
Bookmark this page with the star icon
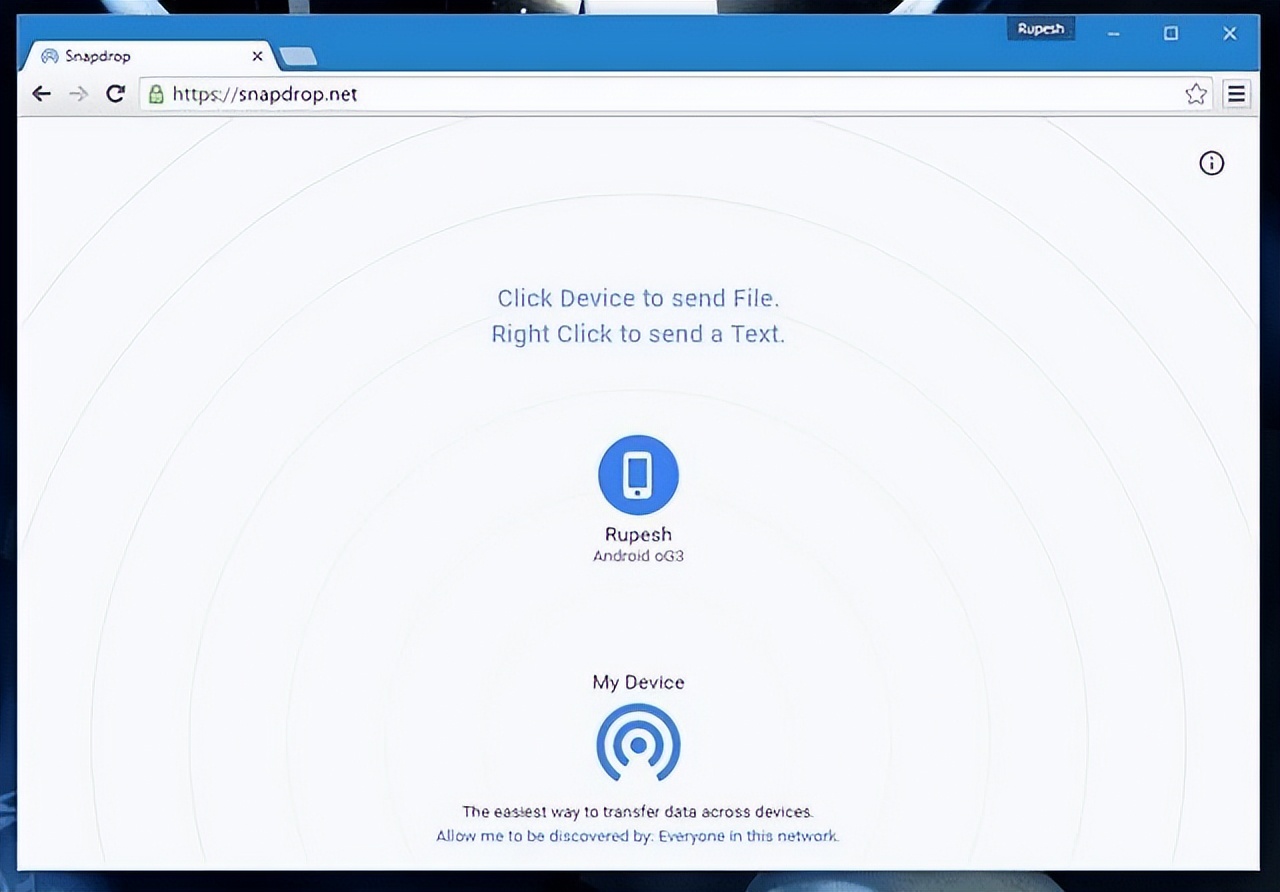1196,94
